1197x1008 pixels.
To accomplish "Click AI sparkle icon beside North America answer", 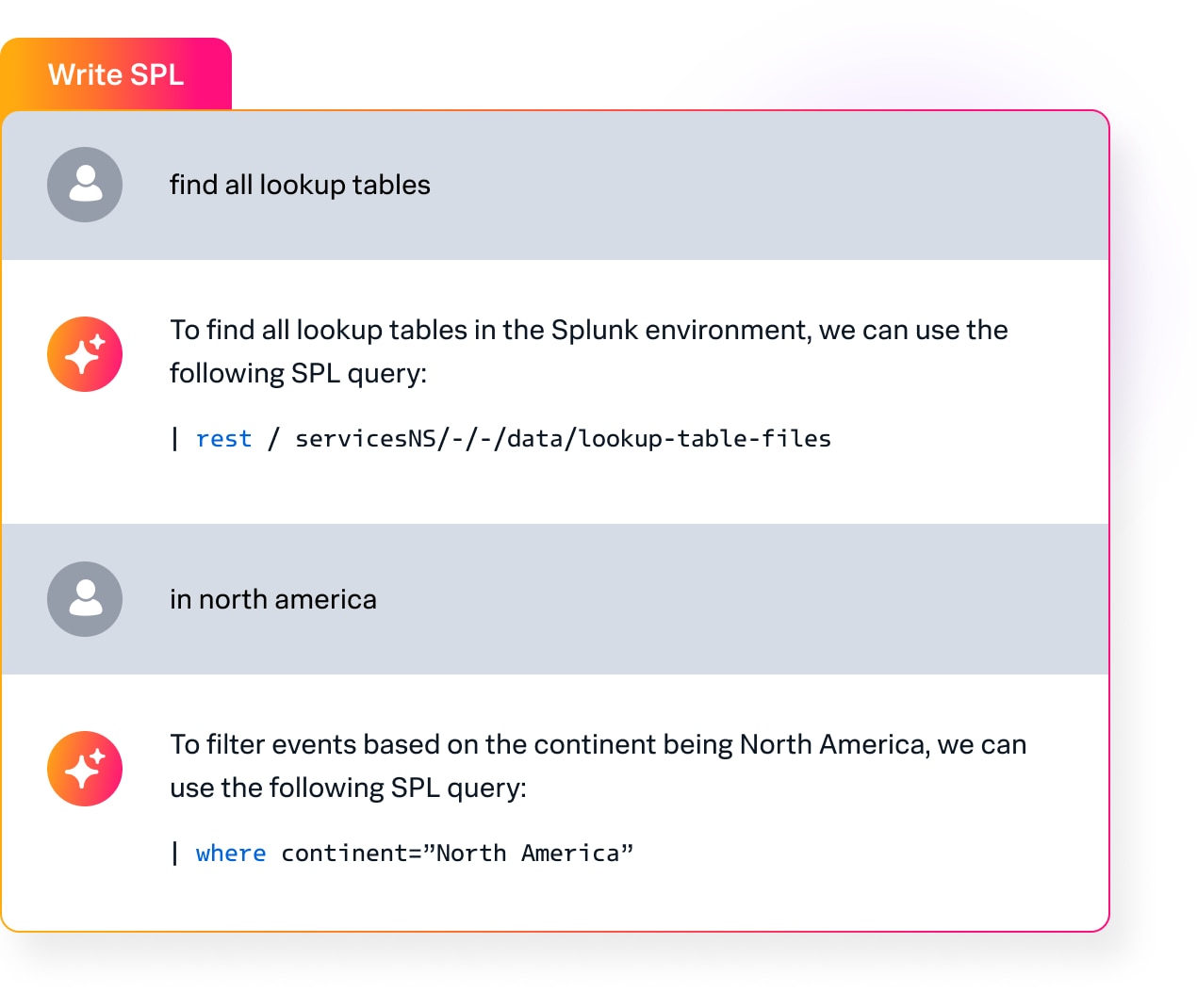I will click(85, 769).
